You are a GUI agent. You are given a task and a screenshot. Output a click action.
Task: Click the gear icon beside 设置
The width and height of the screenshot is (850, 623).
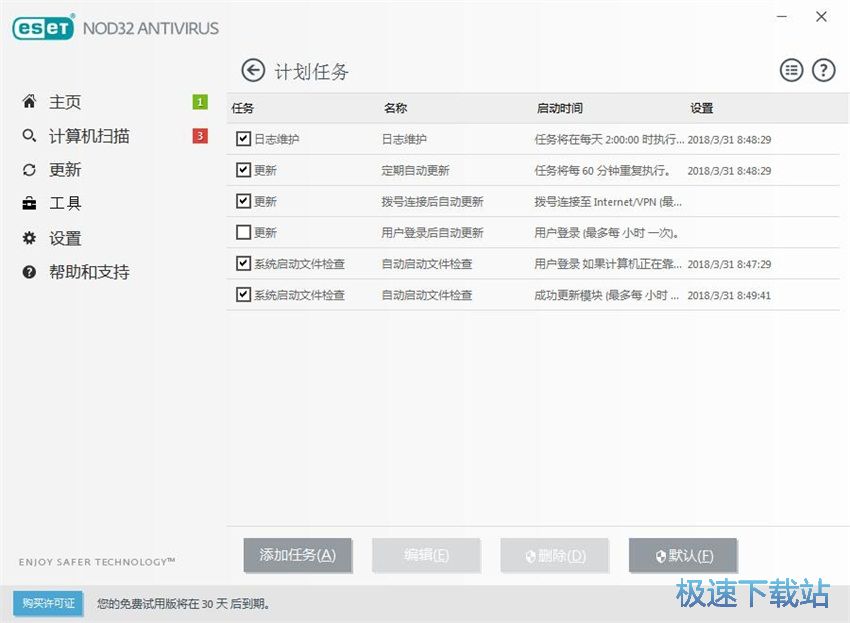coord(29,238)
